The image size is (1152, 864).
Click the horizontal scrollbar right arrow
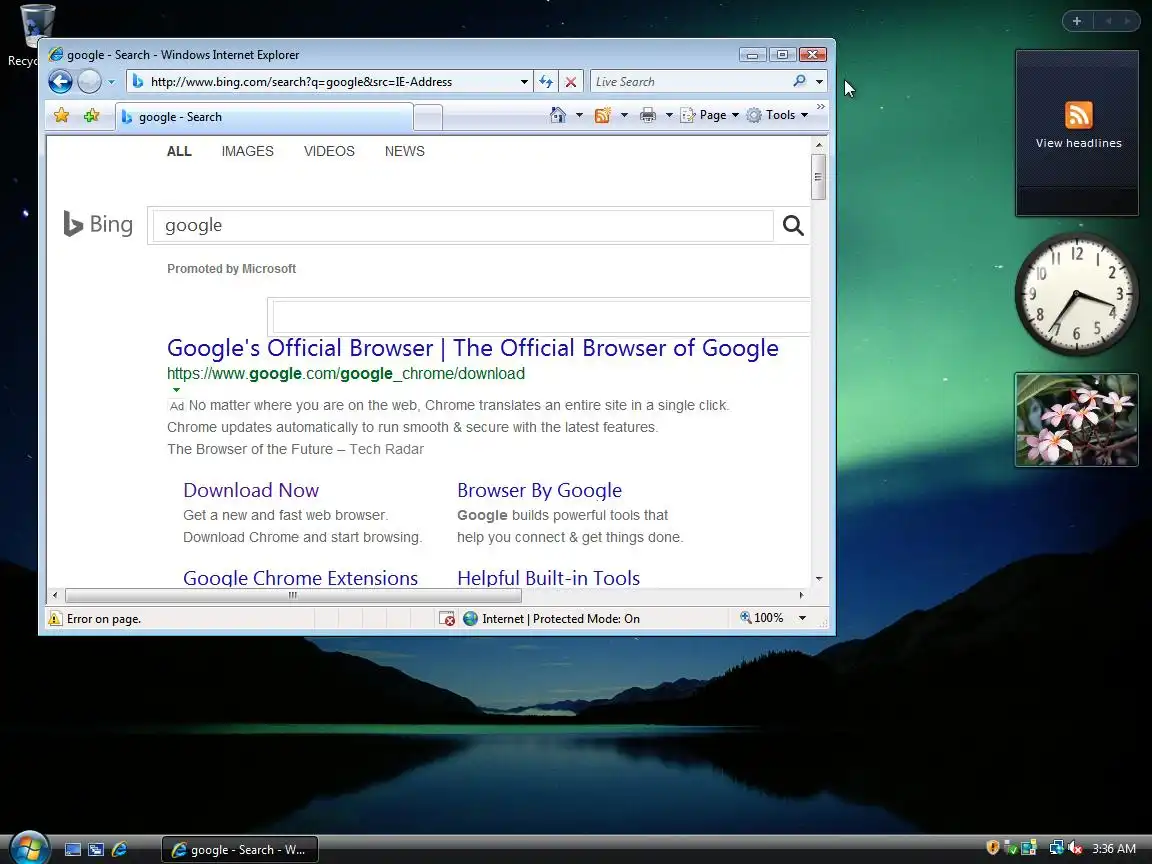coord(801,595)
